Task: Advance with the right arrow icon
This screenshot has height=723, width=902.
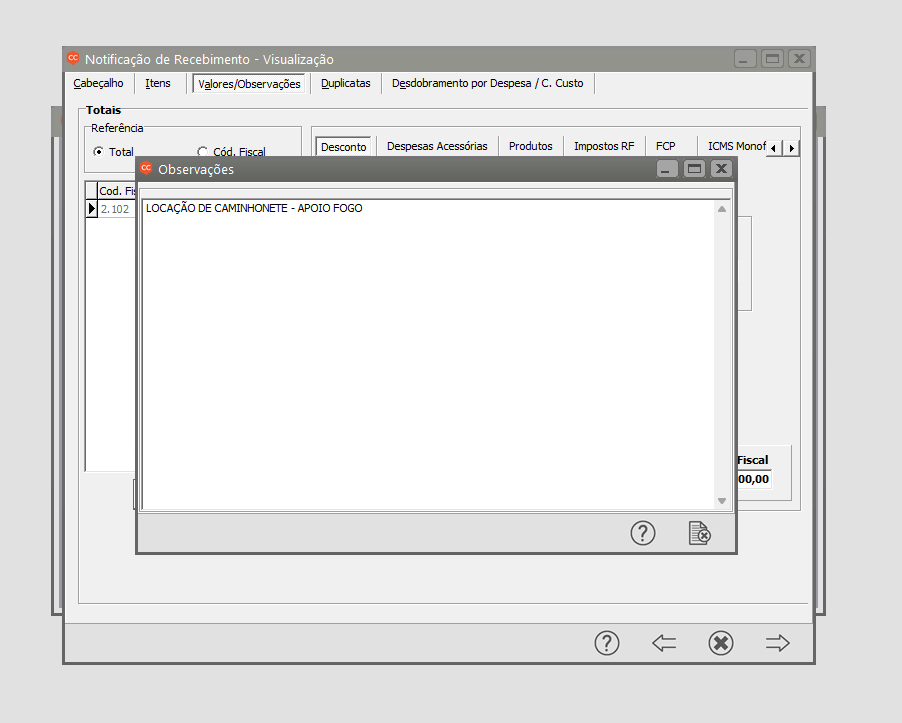Action: [x=777, y=643]
